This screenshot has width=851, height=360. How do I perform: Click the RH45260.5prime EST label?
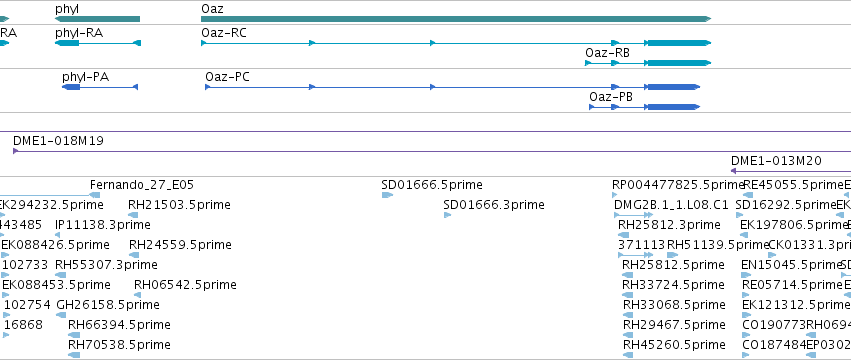pos(674,345)
